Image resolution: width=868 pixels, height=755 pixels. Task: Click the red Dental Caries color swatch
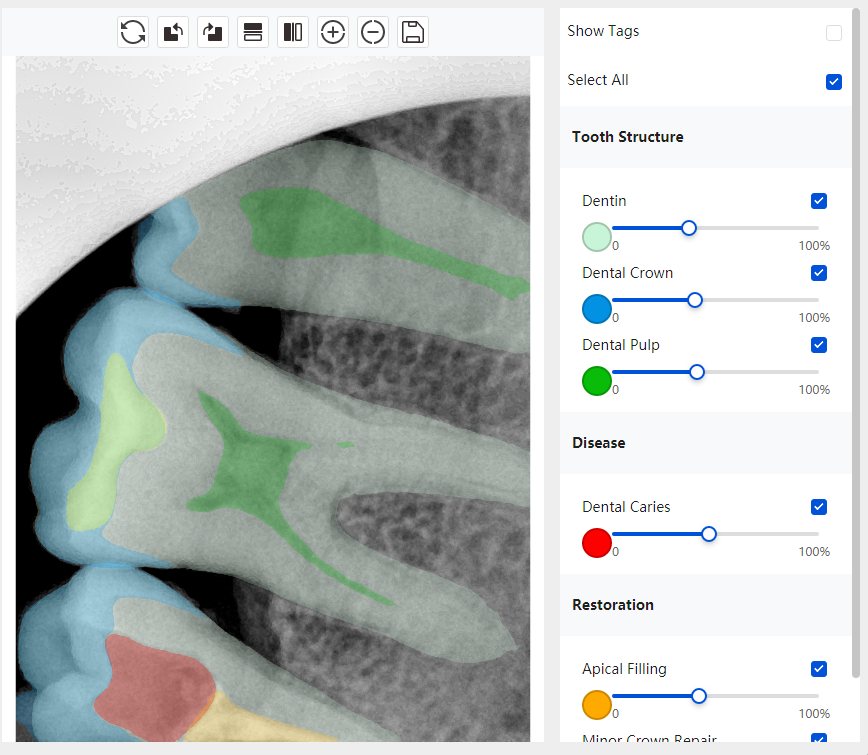(x=597, y=543)
